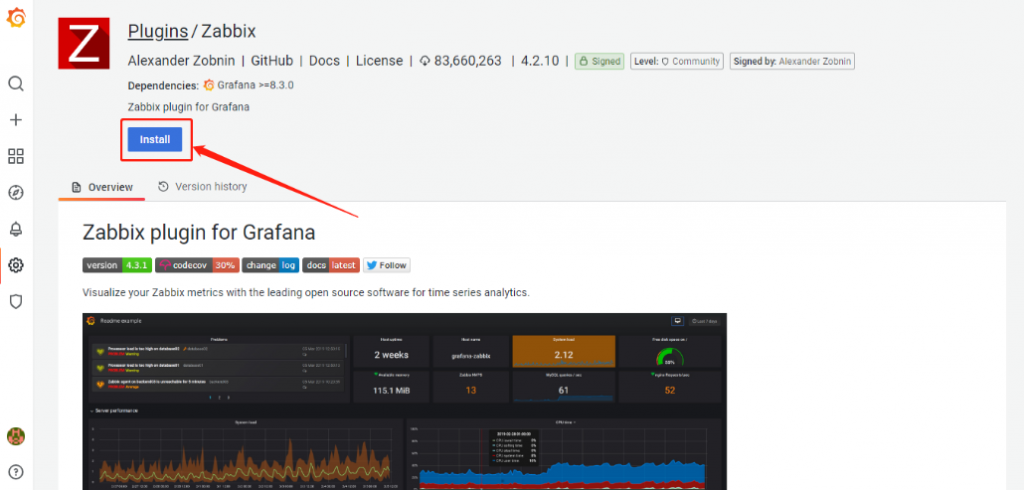Open the user avatar profile icon
The height and width of the screenshot is (490, 1024).
[x=16, y=436]
